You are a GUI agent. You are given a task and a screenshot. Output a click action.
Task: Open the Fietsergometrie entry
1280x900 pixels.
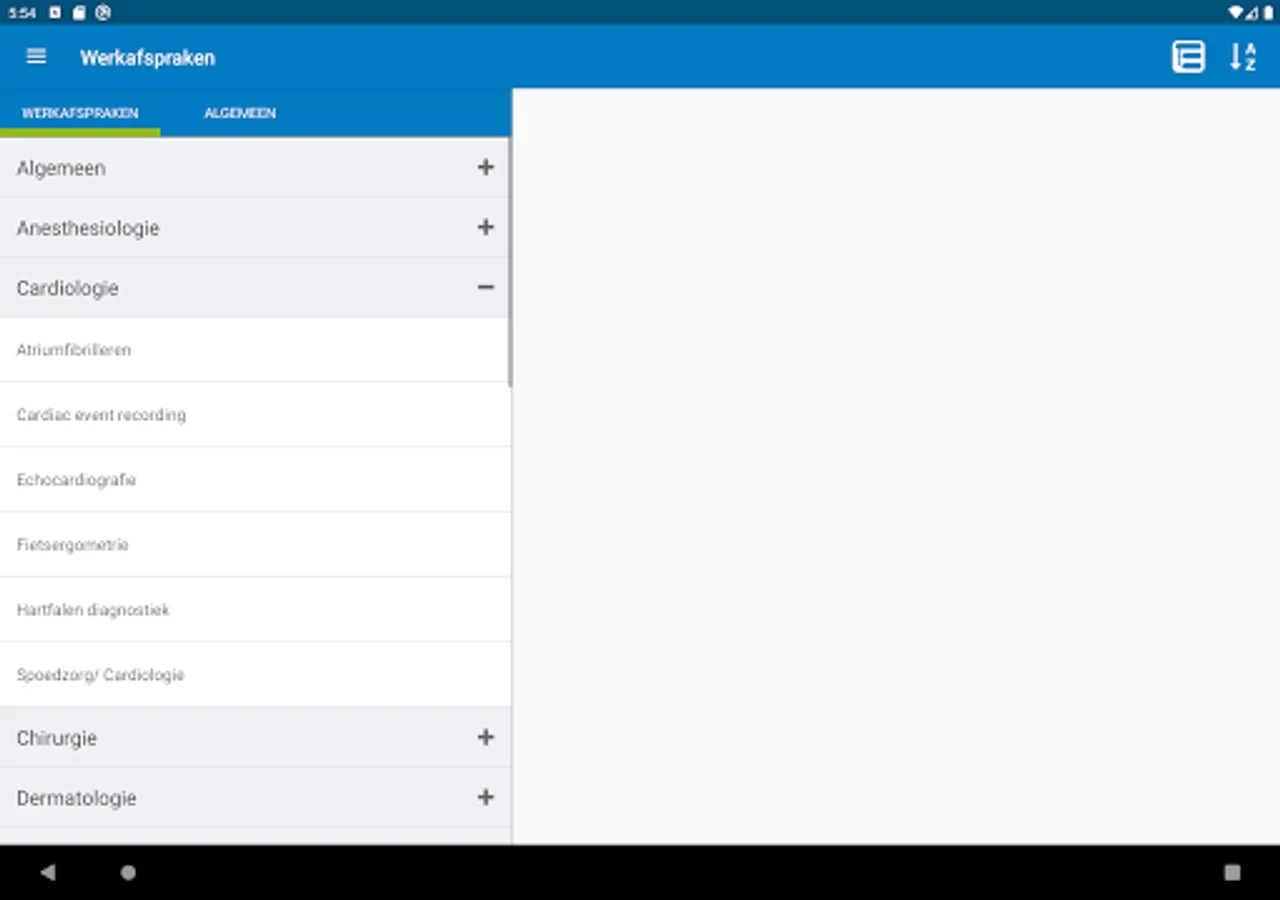coord(255,545)
